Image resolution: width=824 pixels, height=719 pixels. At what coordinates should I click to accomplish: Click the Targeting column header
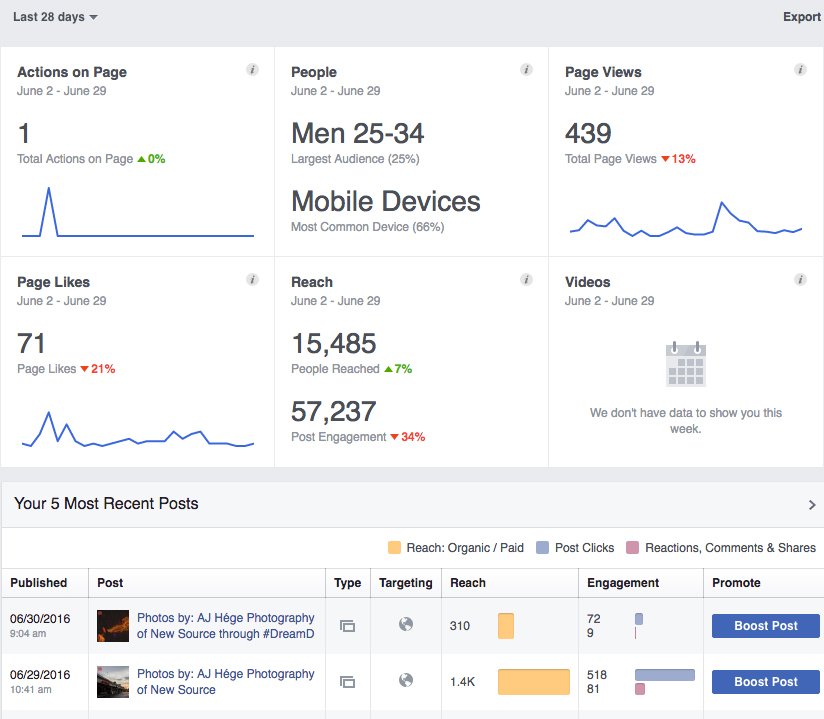406,582
